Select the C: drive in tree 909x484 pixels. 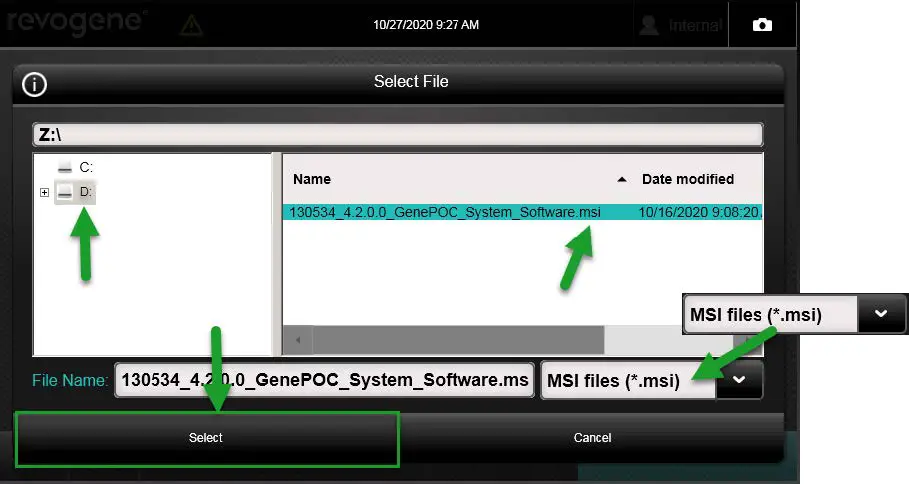pos(86,168)
